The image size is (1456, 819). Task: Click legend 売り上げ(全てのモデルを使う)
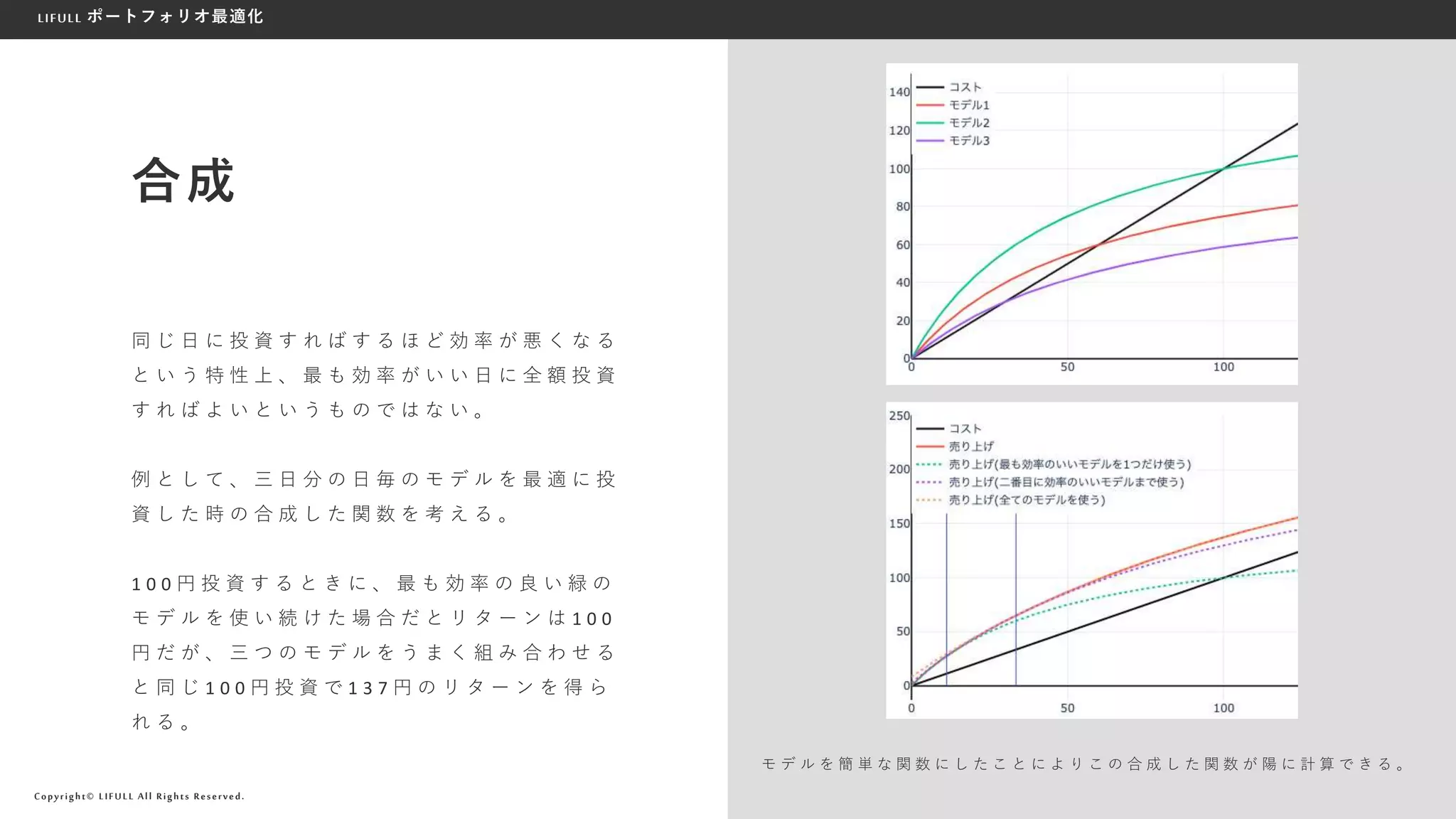[x=1011, y=499]
